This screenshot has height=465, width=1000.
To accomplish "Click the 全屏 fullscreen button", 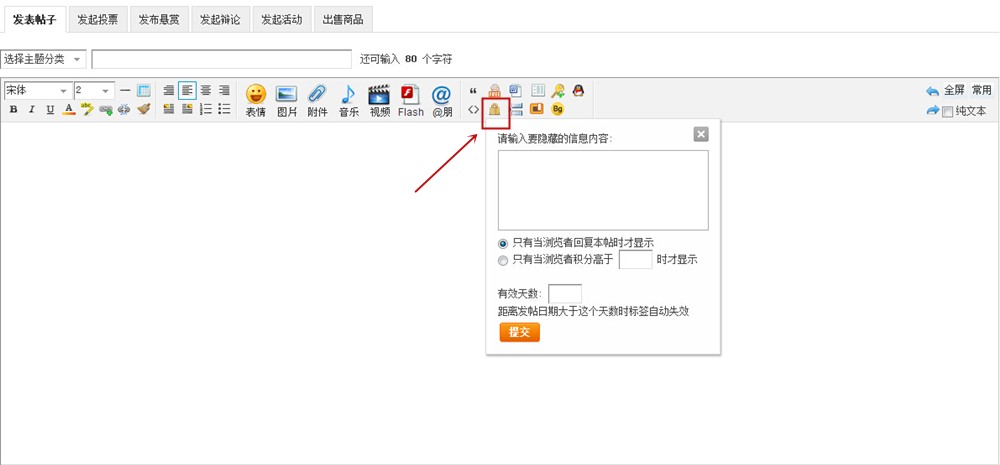I will pyautogui.click(x=954, y=91).
